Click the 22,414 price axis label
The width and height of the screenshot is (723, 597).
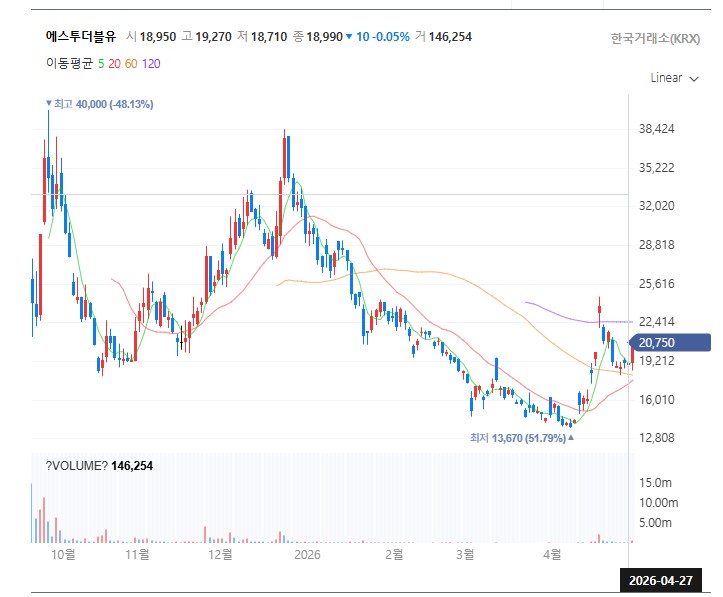click(657, 322)
